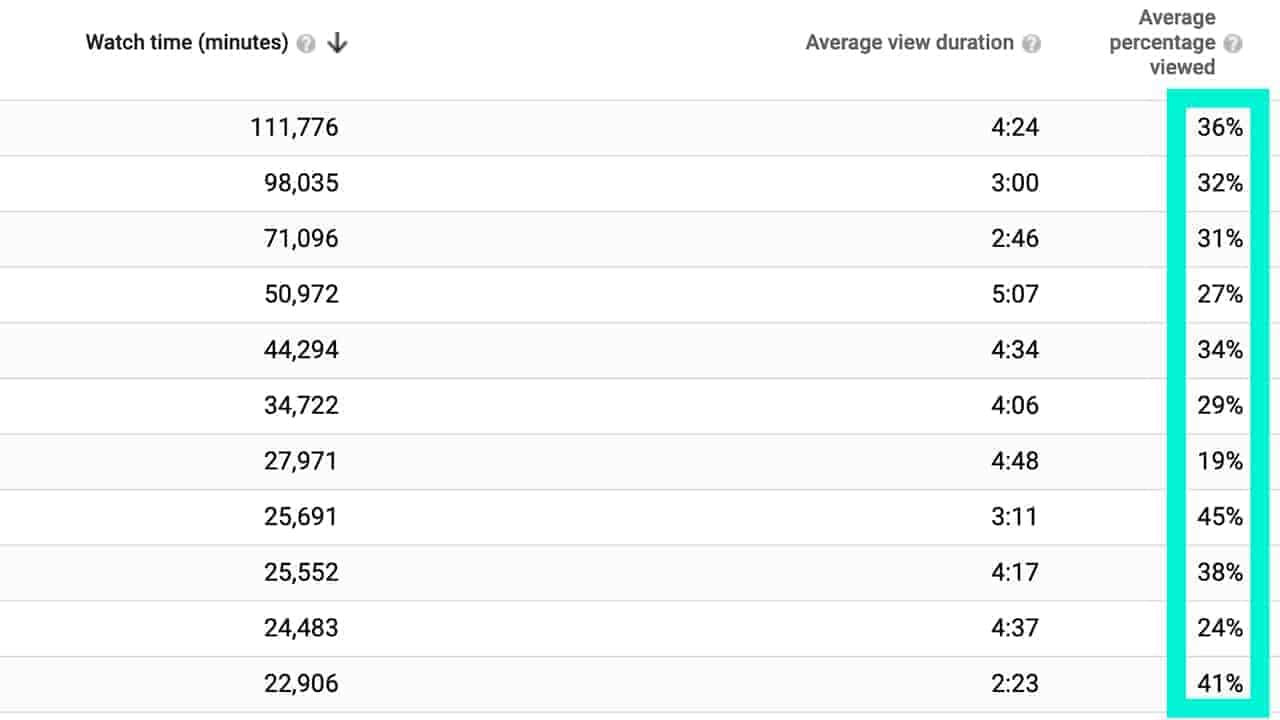Click the 29% percentage viewed value

click(1219, 405)
